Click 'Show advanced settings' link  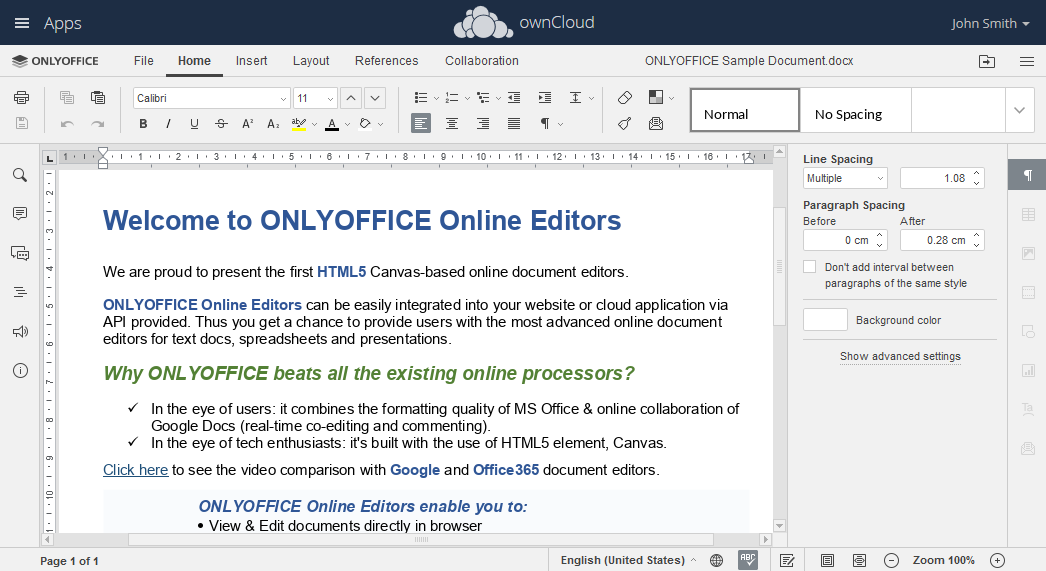(x=900, y=356)
